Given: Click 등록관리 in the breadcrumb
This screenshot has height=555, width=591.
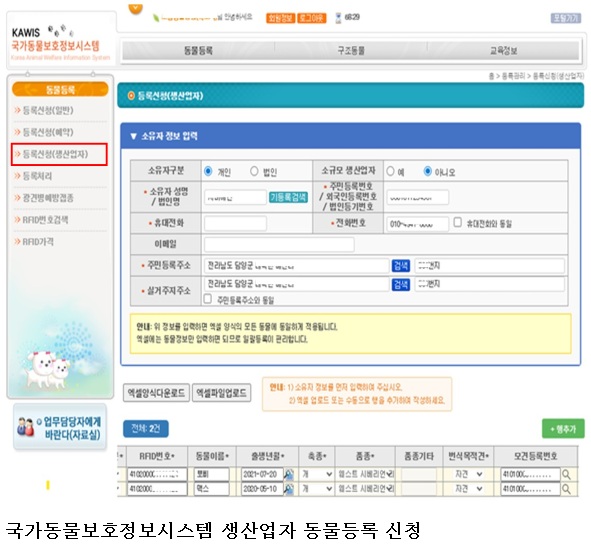Looking at the screenshot, I should click(x=513, y=76).
